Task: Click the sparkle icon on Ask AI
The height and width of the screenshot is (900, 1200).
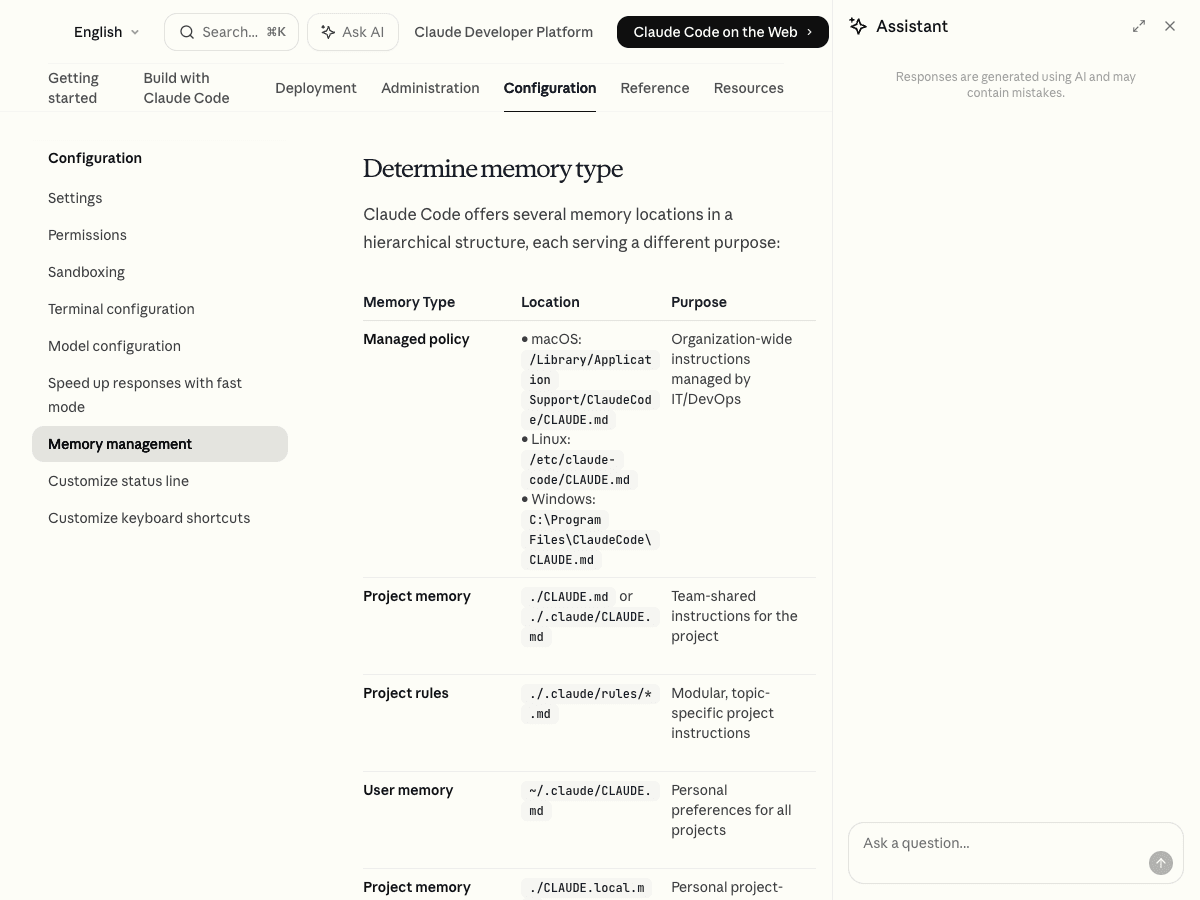Action: point(328,32)
